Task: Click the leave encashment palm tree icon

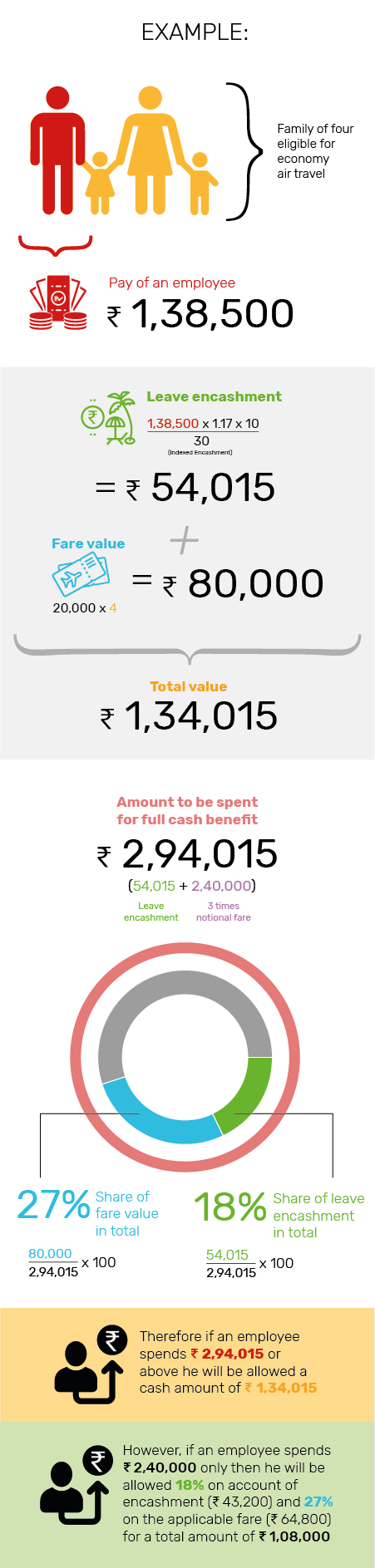Action: point(108,419)
